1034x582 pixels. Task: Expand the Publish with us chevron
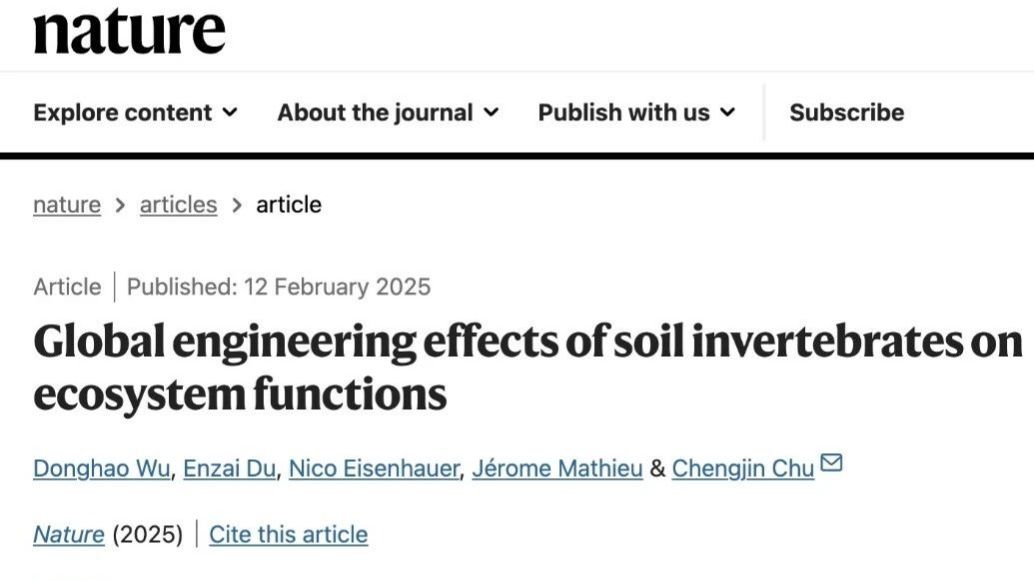pos(727,112)
